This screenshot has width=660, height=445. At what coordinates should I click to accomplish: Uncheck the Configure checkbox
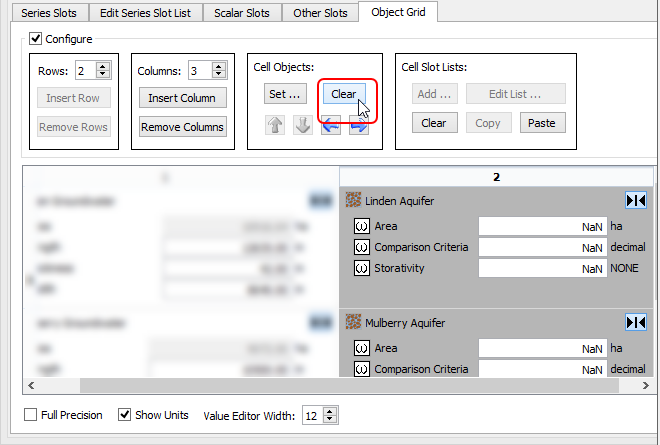[x=36, y=39]
